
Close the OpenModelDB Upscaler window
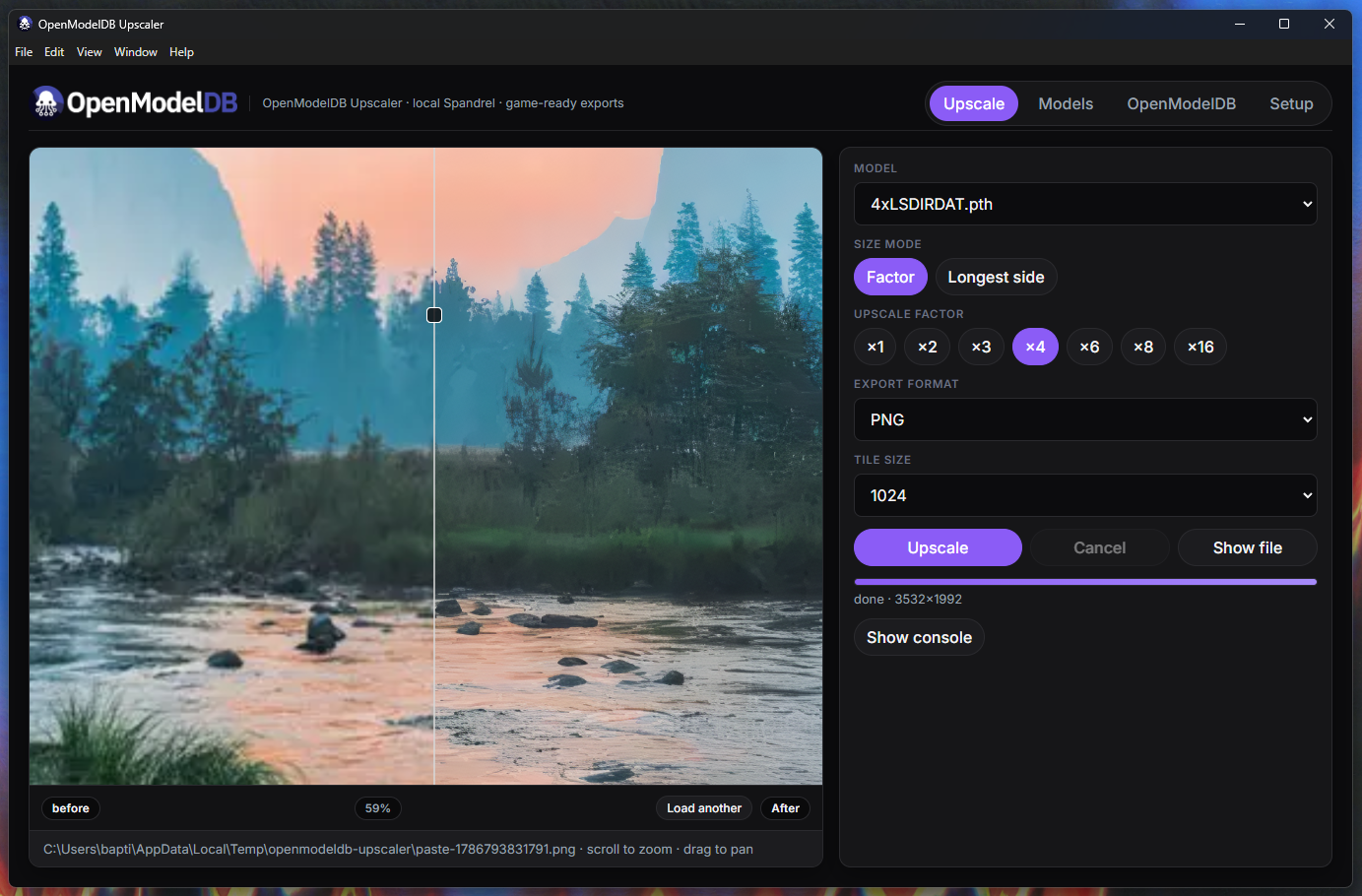[x=1330, y=24]
